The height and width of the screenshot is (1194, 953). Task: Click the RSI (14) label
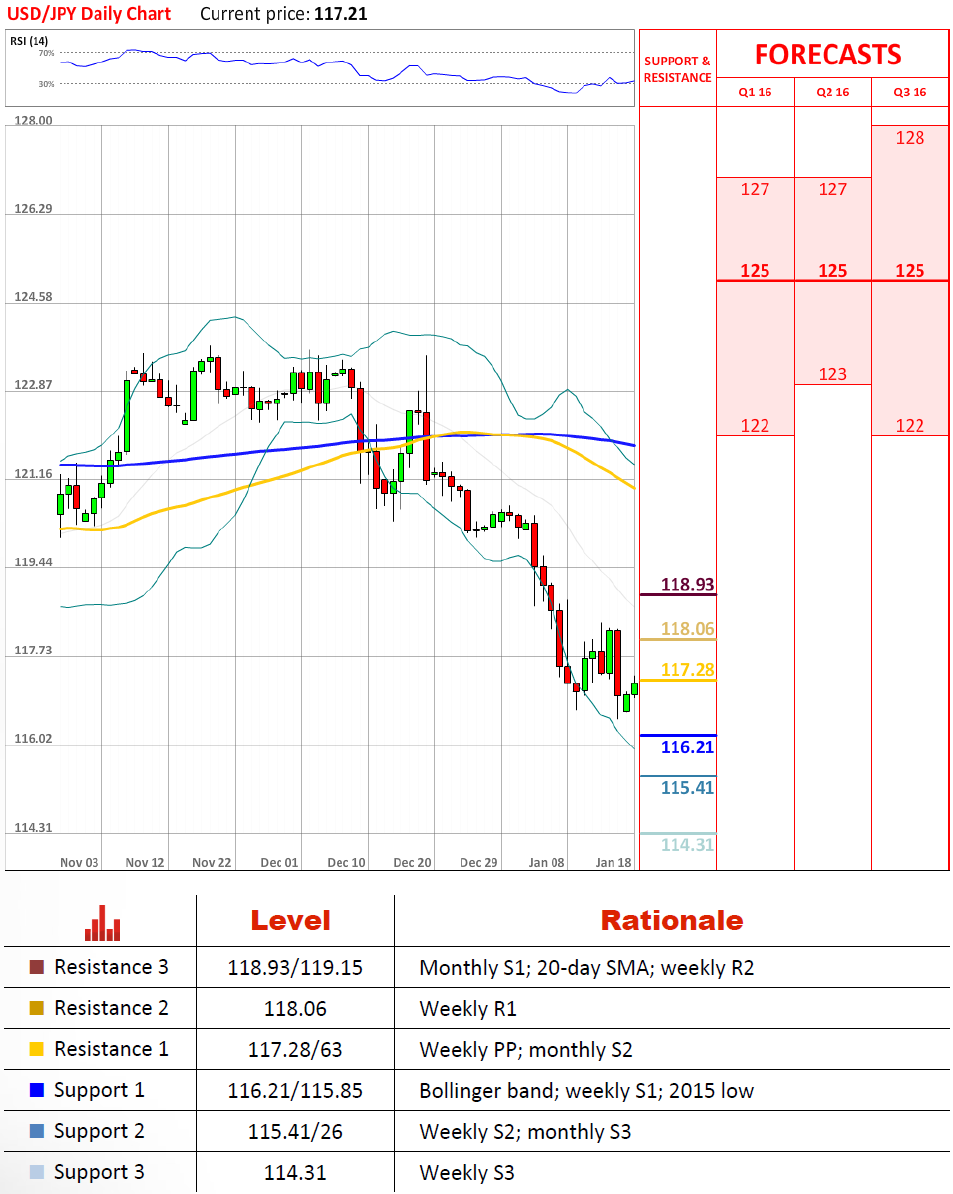29,41
